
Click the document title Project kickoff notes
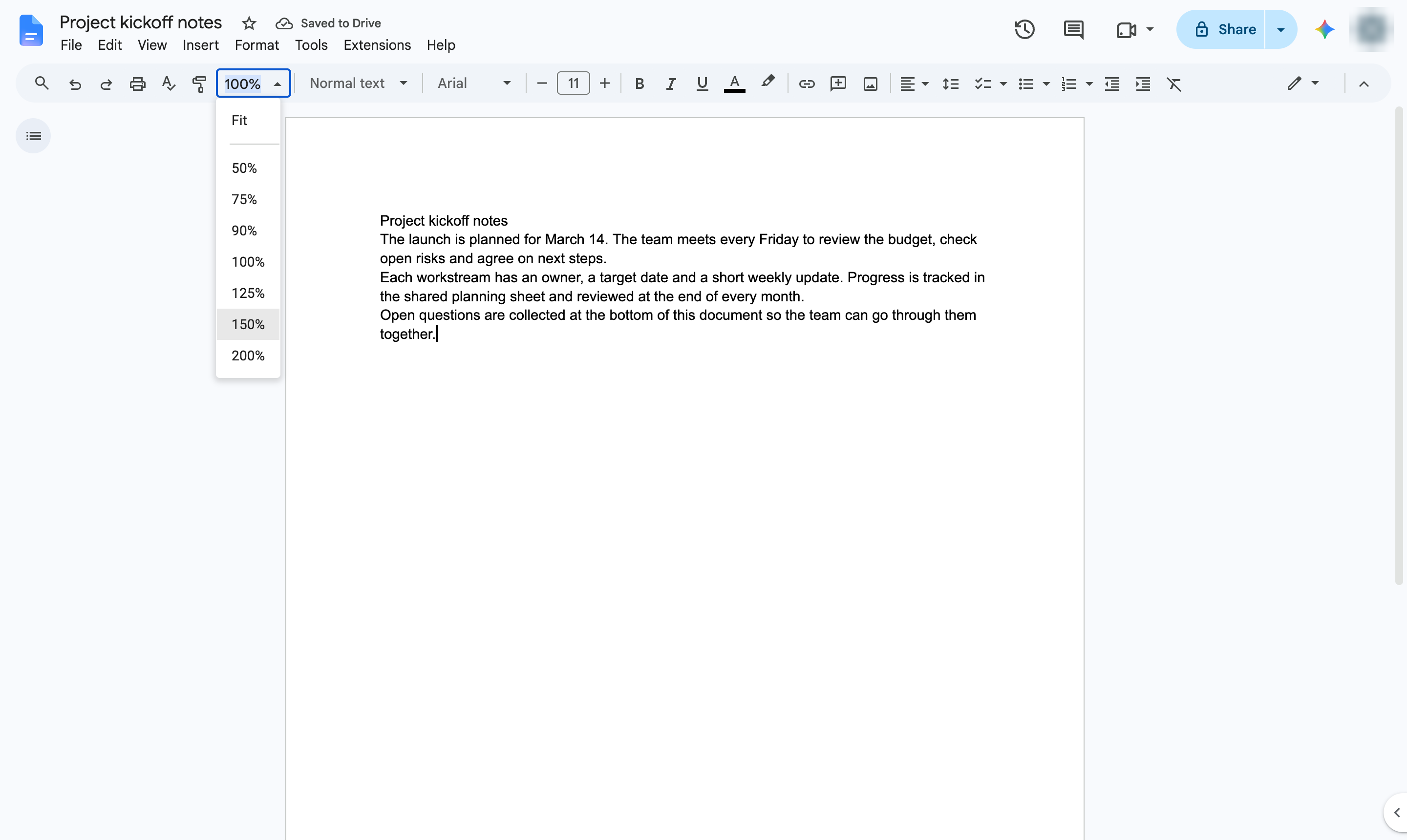coord(140,22)
